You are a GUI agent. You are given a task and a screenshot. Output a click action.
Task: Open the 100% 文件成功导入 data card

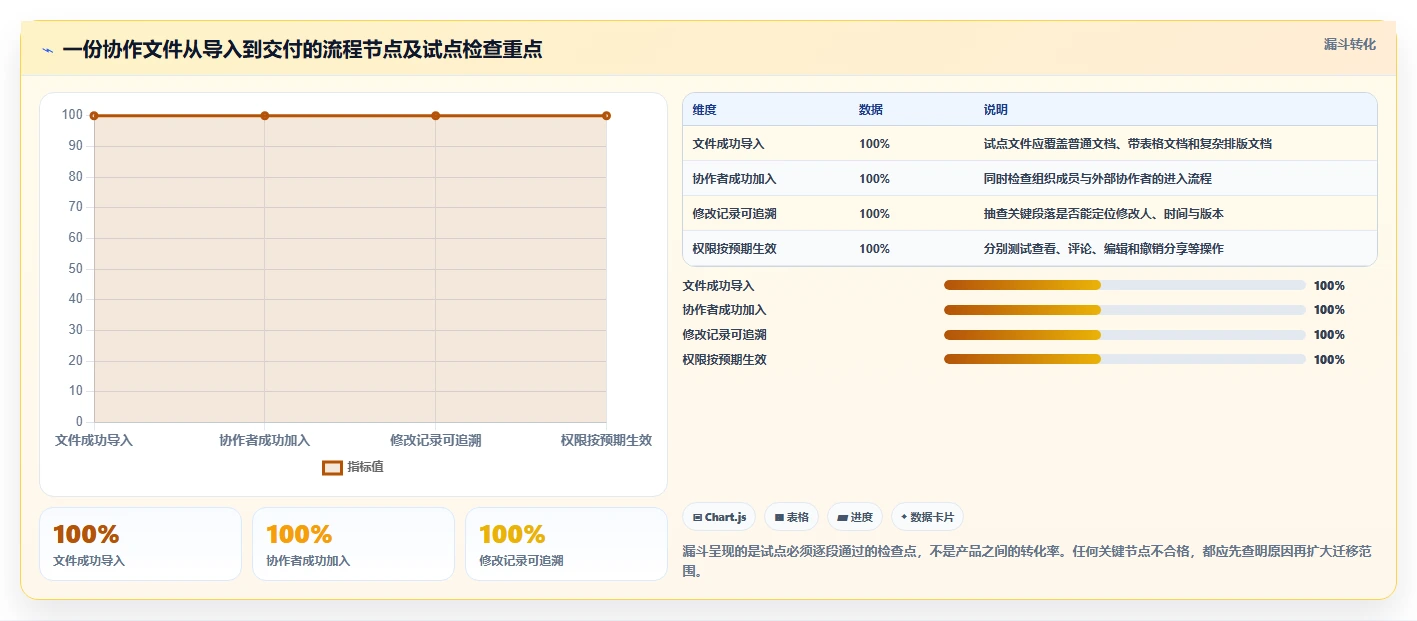pos(140,544)
